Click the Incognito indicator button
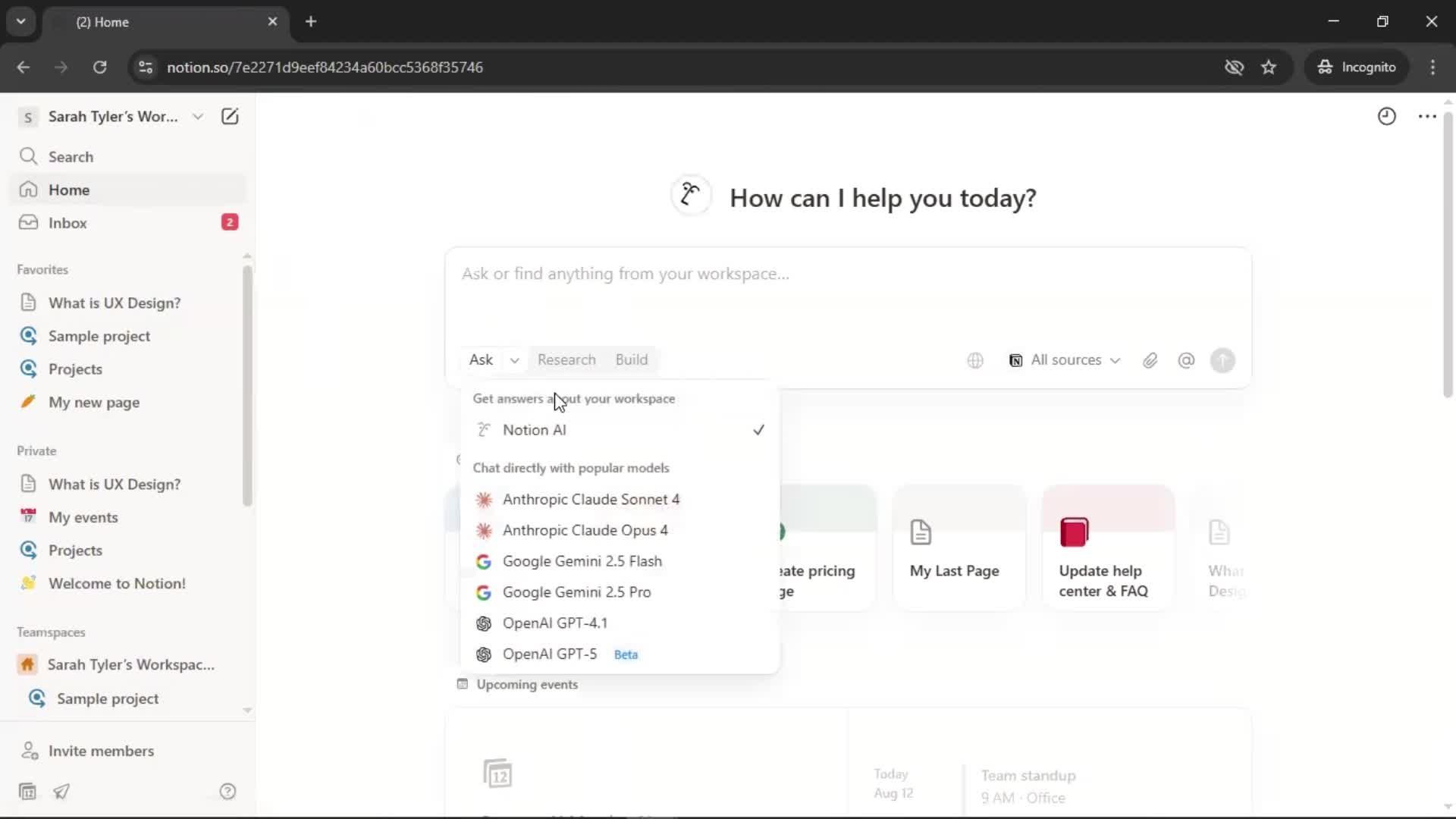 [1356, 67]
